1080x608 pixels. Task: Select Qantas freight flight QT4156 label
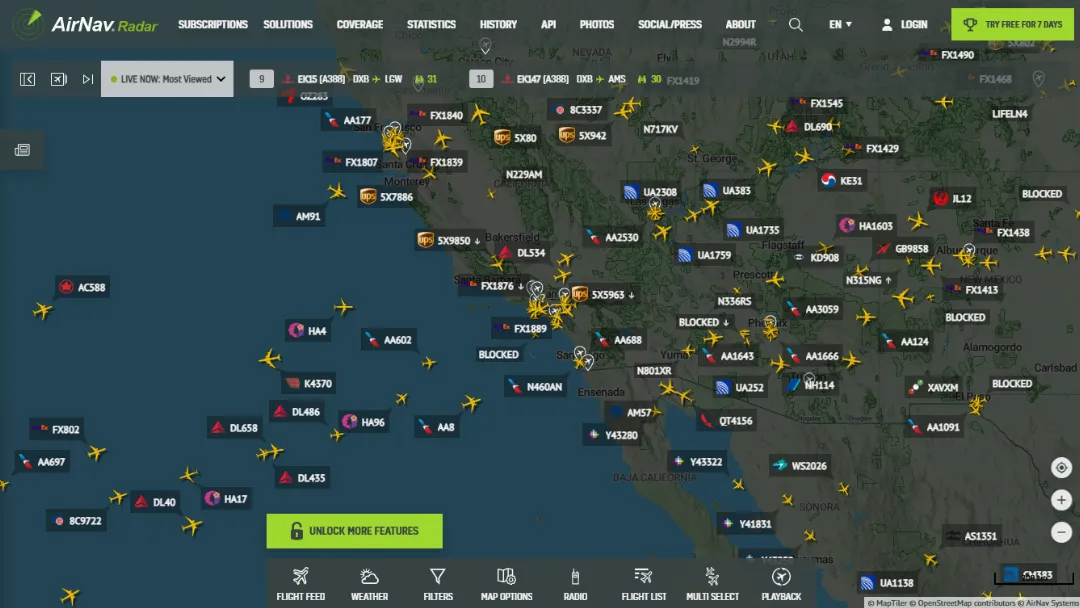pyautogui.click(x=727, y=421)
